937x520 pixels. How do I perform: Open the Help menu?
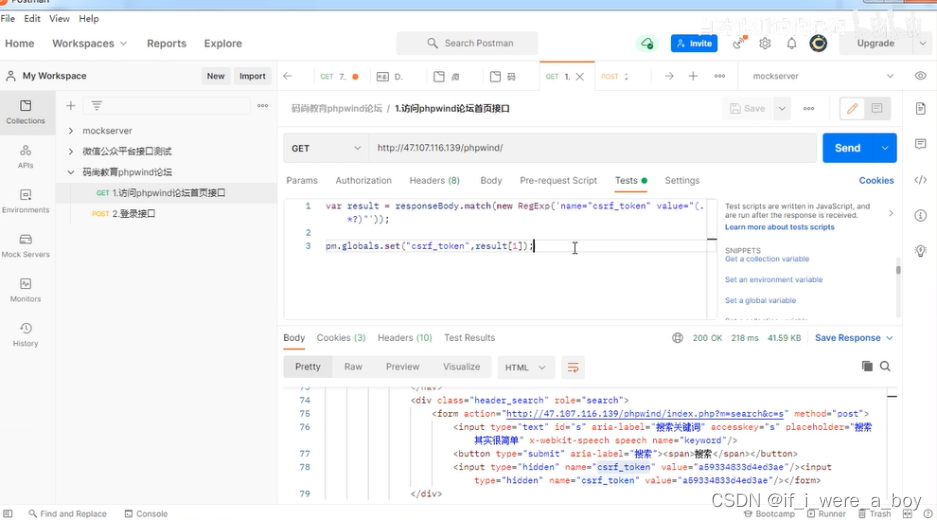(x=89, y=19)
